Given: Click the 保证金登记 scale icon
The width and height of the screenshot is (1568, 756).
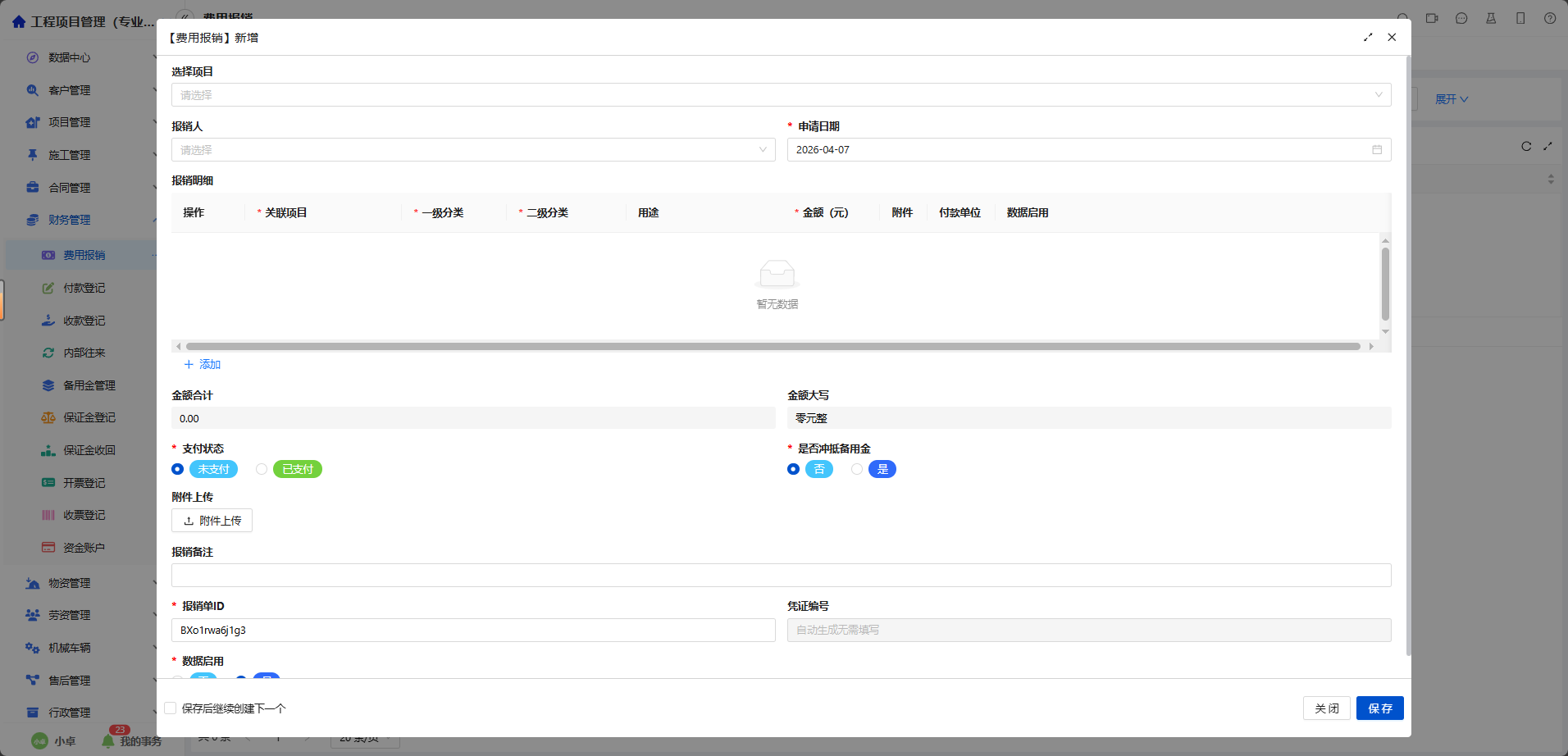Looking at the screenshot, I should (x=48, y=418).
